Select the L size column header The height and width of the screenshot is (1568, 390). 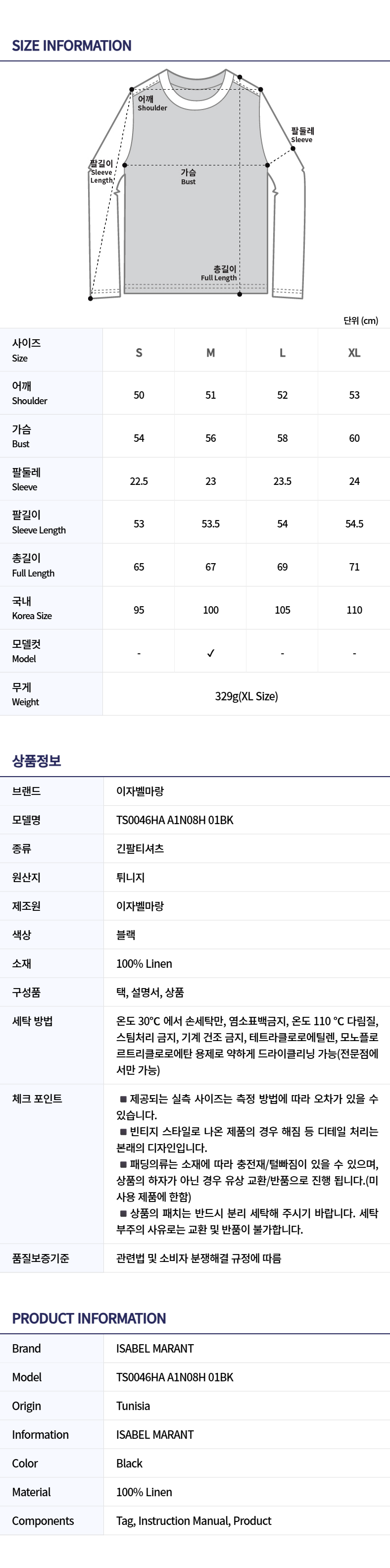click(282, 353)
